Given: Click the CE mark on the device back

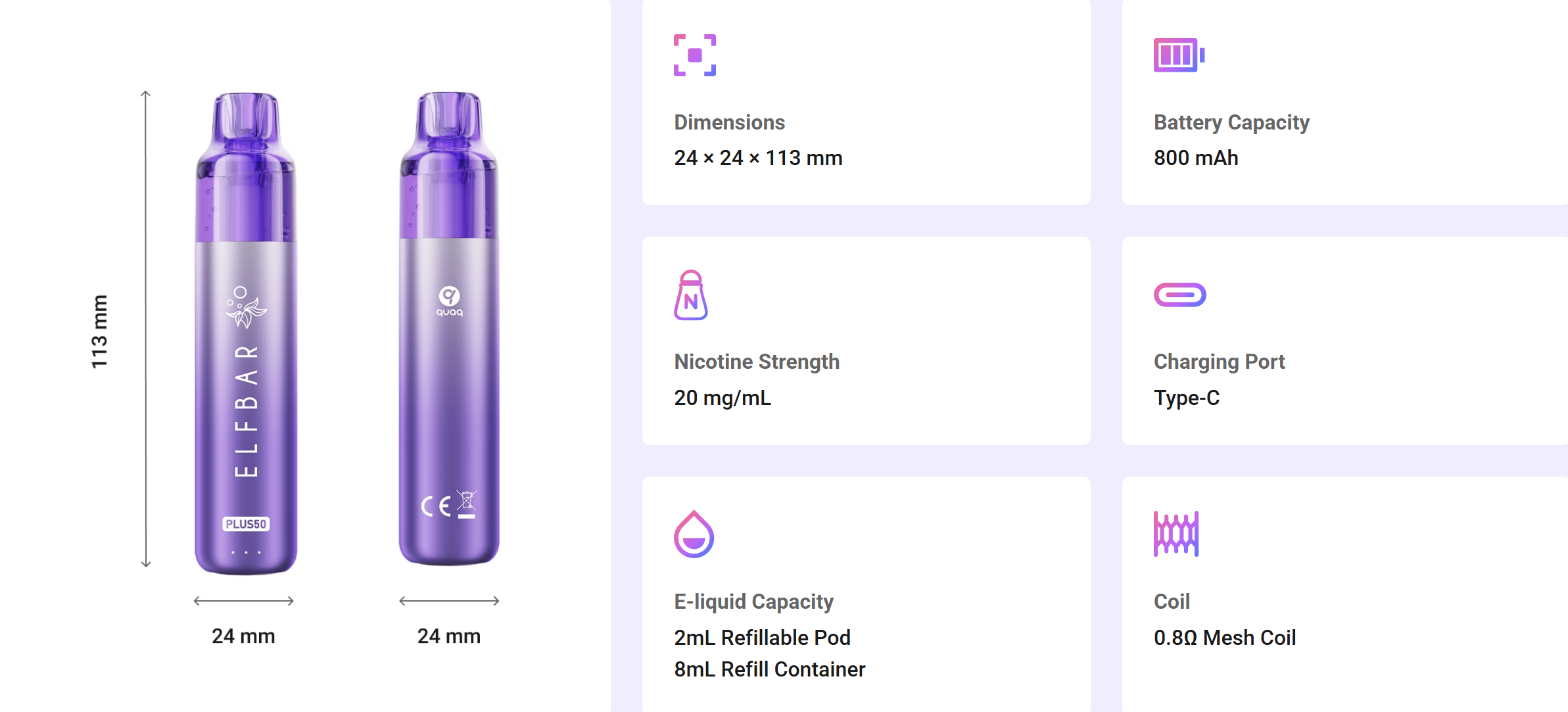Looking at the screenshot, I should click(437, 506).
